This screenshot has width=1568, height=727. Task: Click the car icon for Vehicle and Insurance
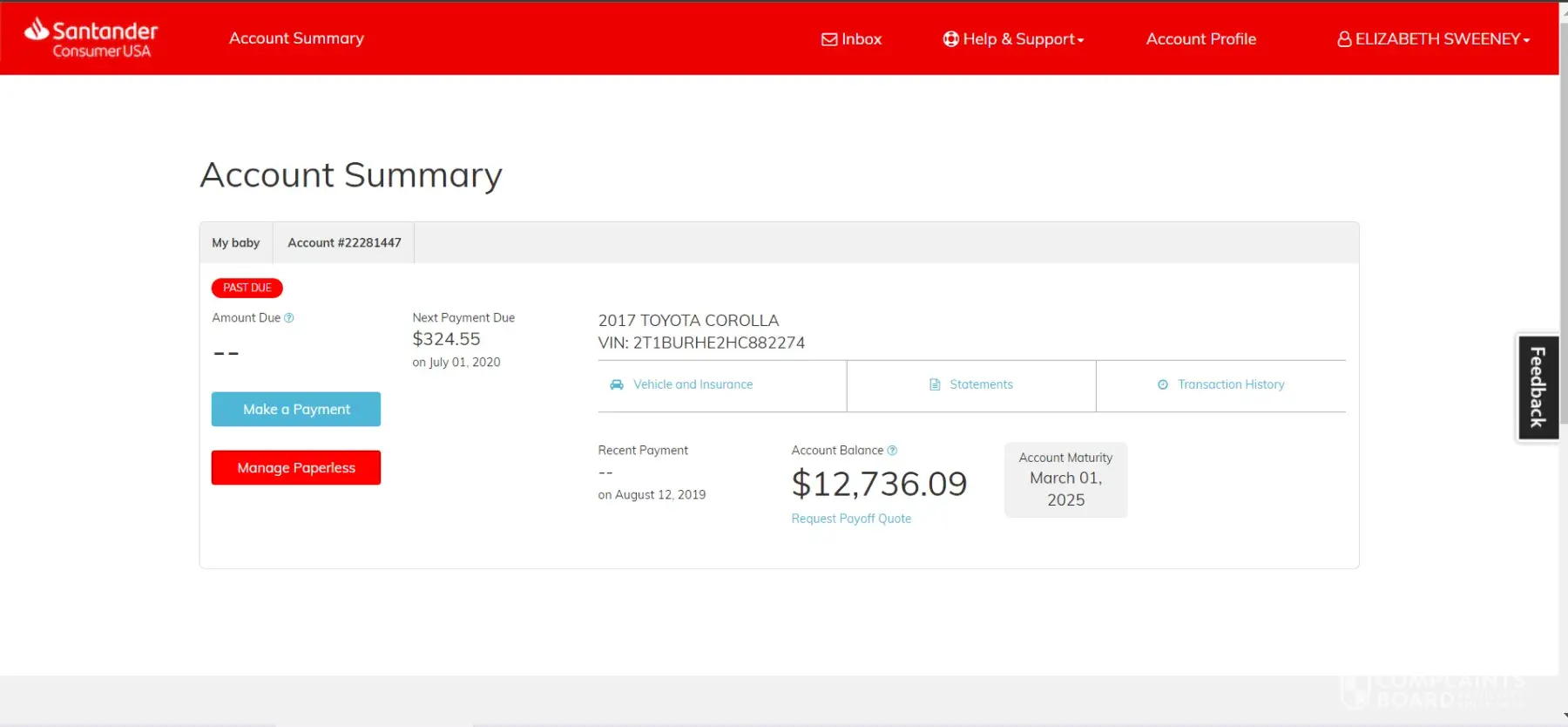[617, 384]
